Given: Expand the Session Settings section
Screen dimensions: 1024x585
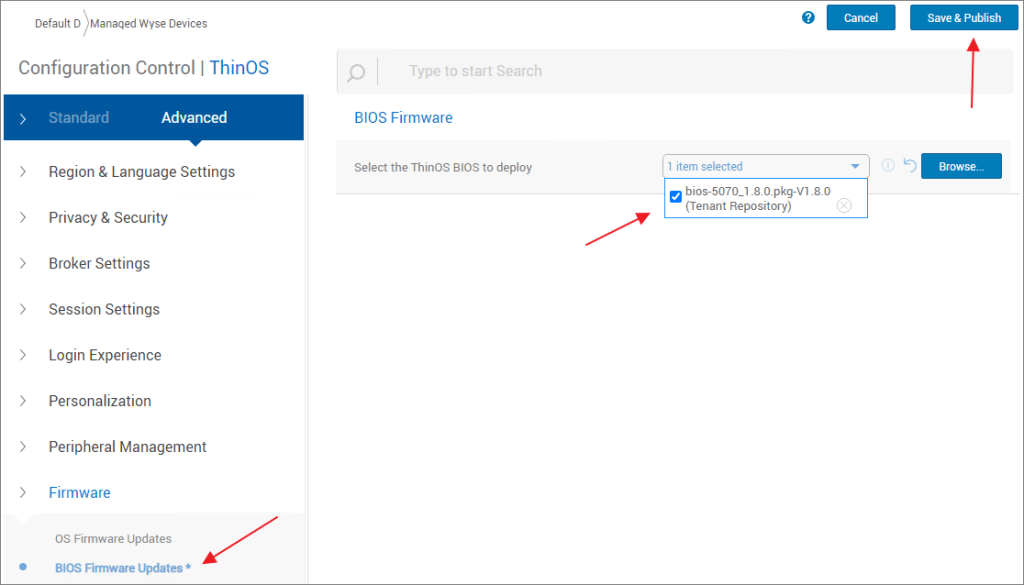Looking at the screenshot, I should [x=104, y=310].
